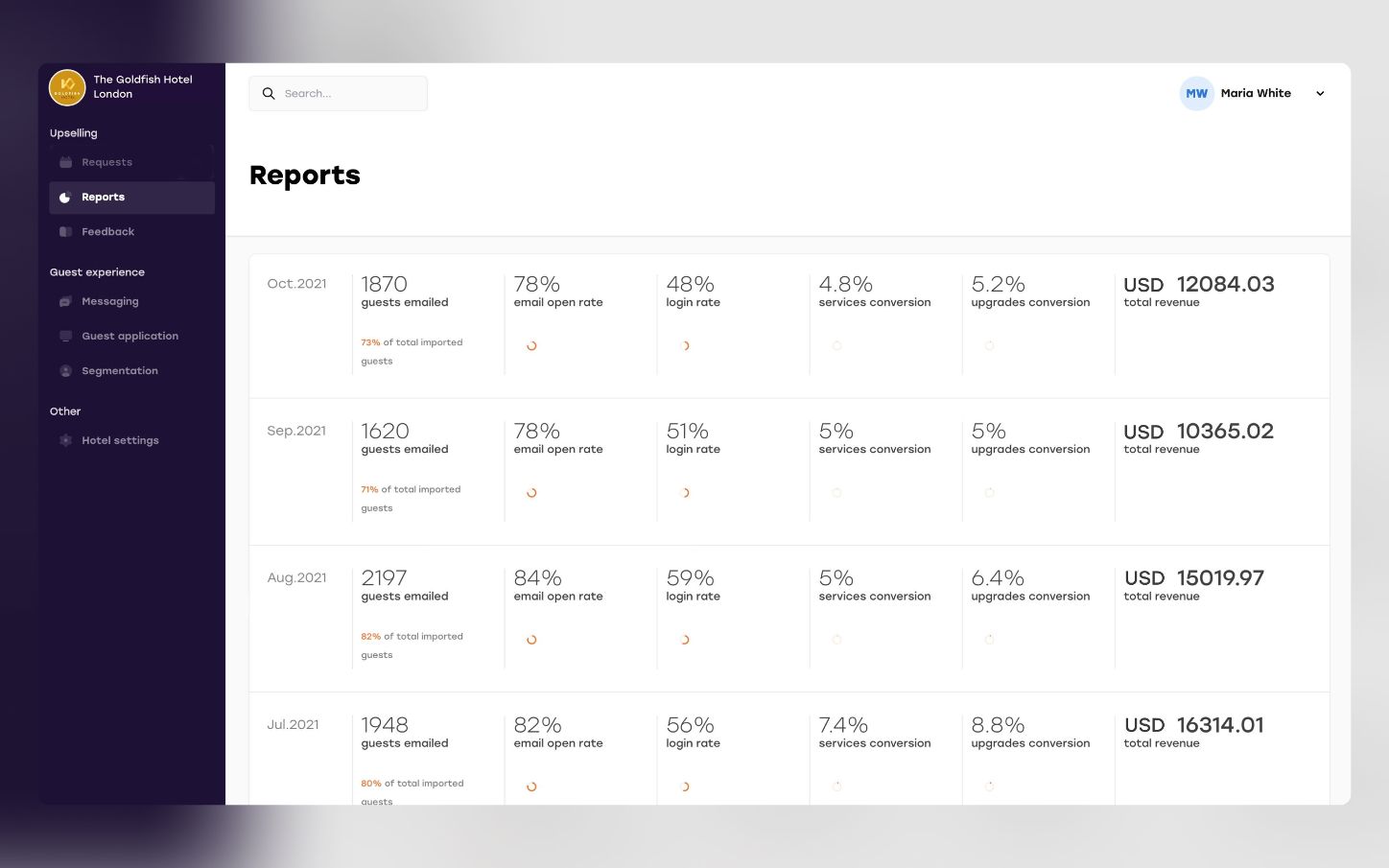1389x868 pixels.
Task: Go to Messaging section
Action: tap(131, 301)
